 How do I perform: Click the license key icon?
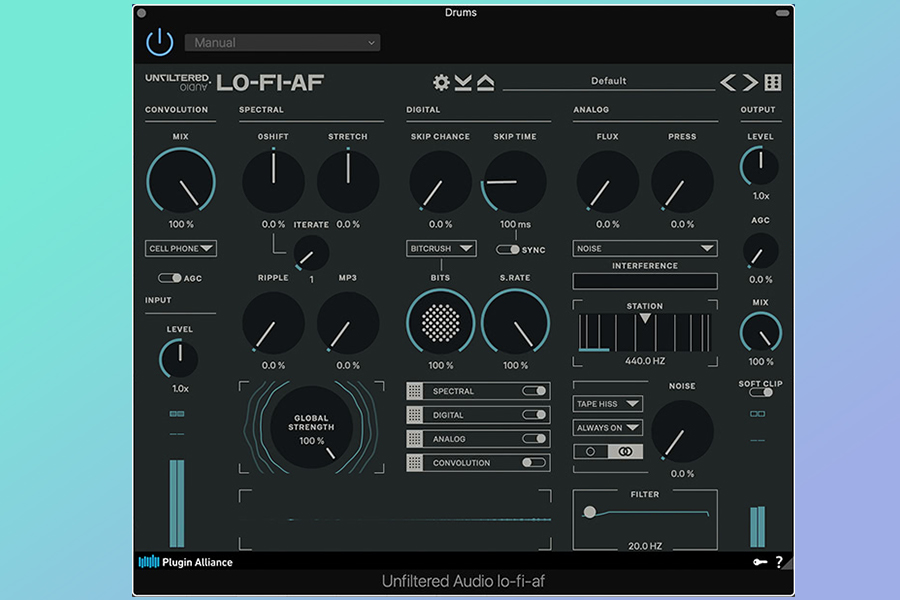(x=760, y=562)
